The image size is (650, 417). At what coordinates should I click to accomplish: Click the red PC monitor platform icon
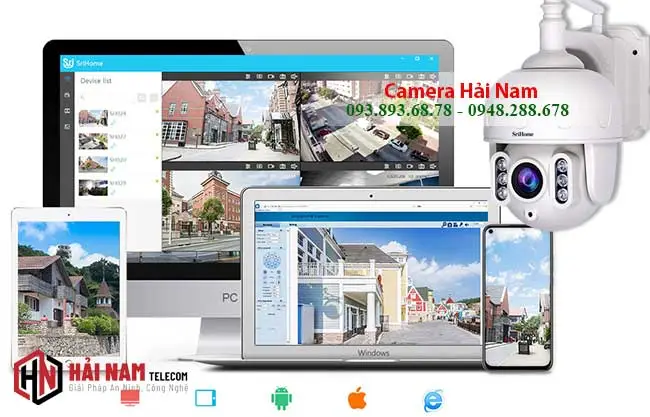[x=130, y=398]
